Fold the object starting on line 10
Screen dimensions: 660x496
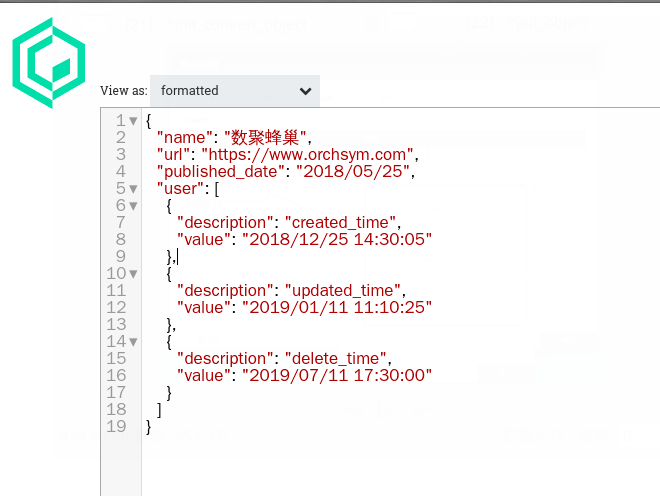pyautogui.click(x=134, y=274)
